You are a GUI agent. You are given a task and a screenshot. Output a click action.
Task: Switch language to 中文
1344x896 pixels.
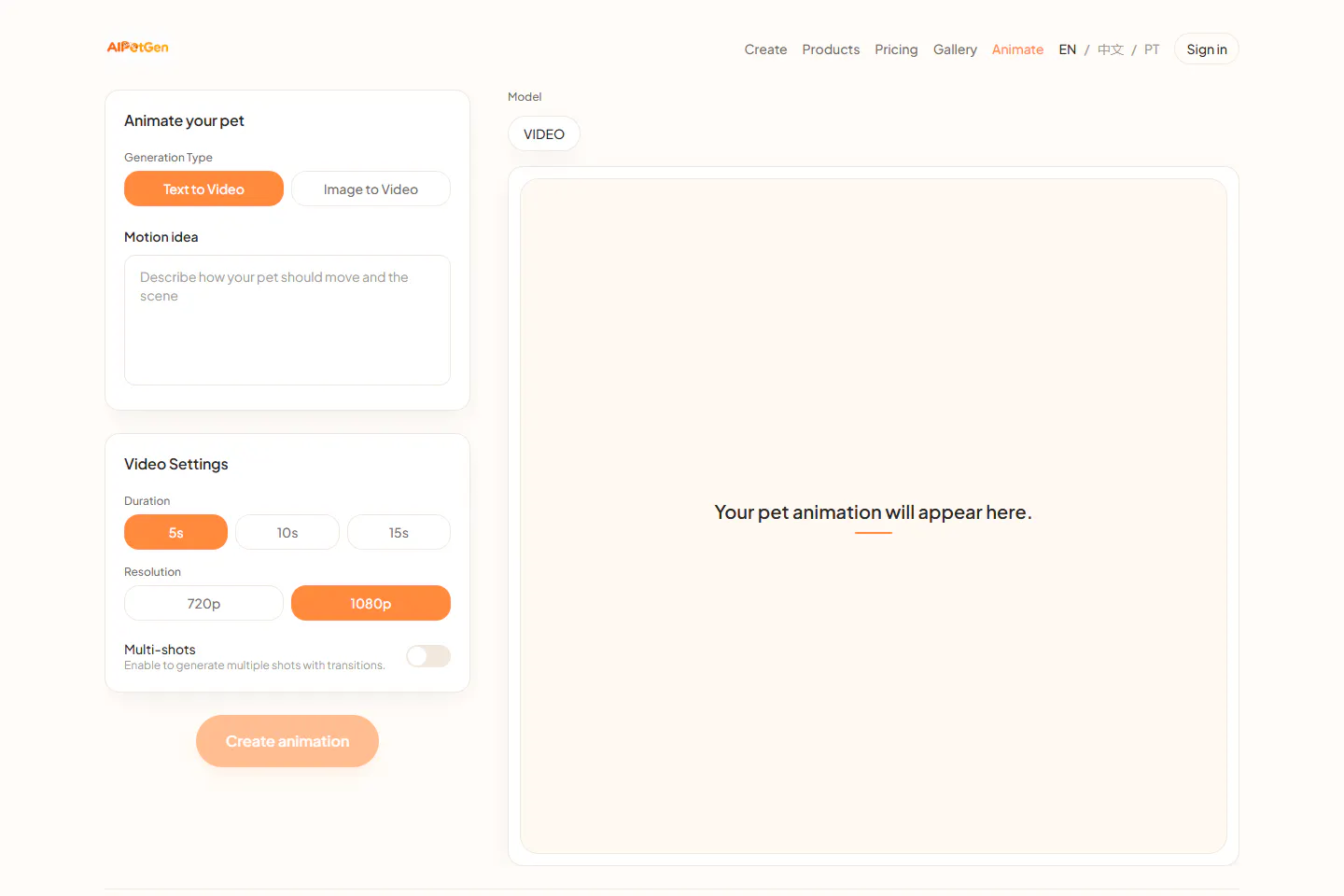coord(1111,49)
